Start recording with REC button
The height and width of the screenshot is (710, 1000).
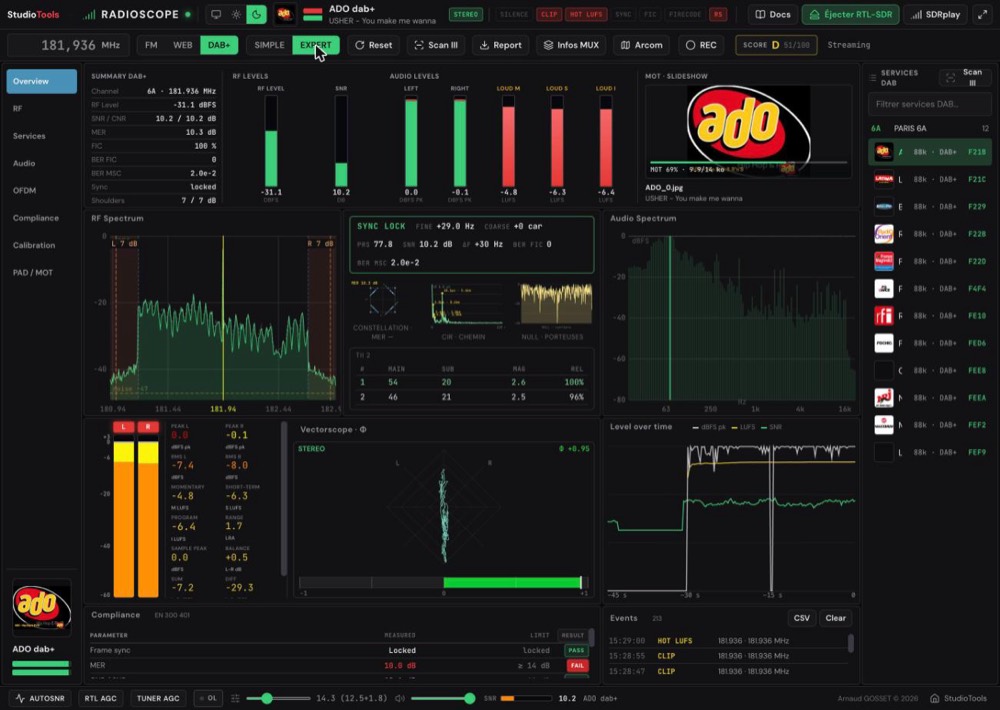tap(701, 45)
